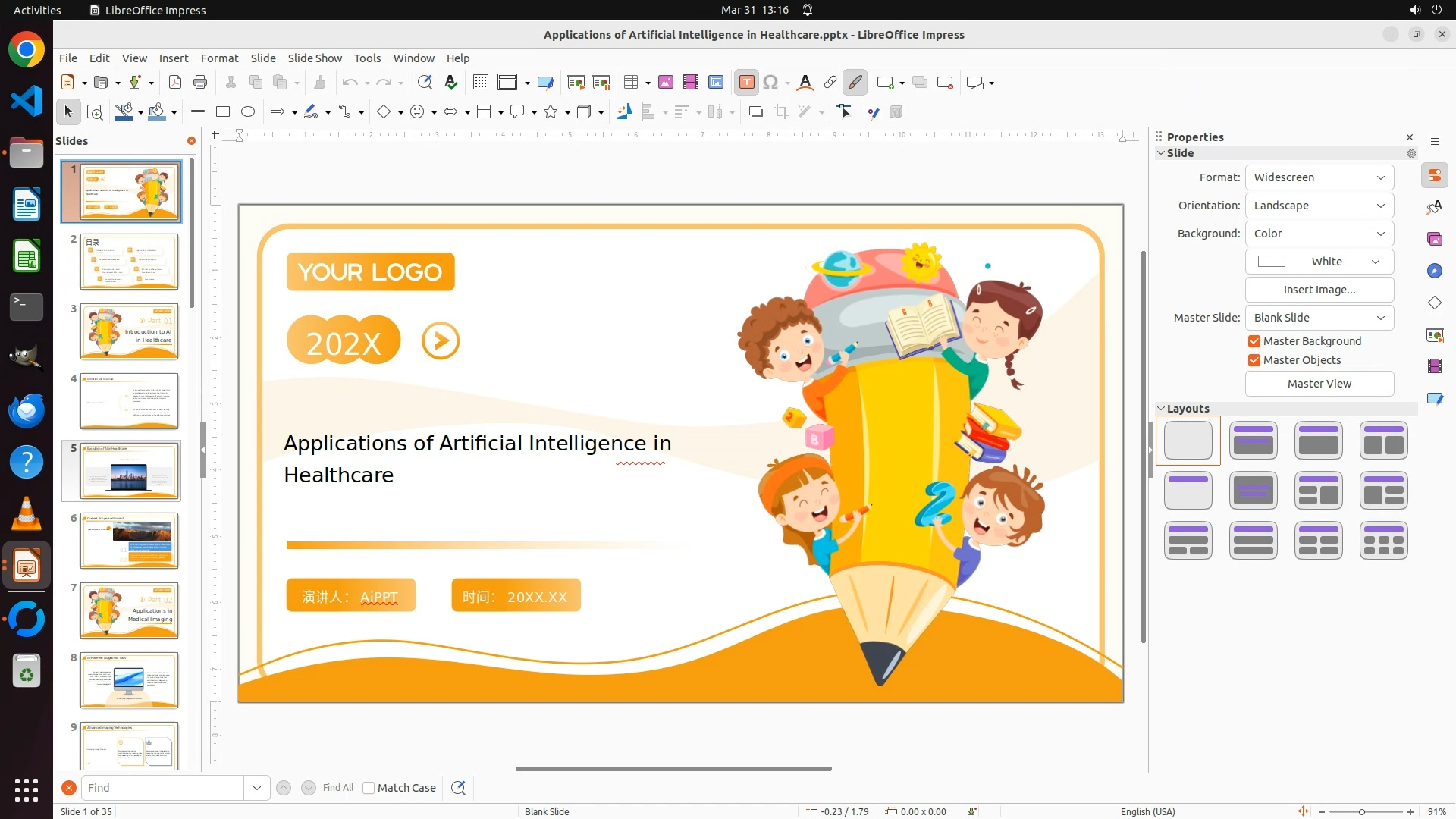
Task: Click the Insert Text Box icon
Action: [746, 83]
